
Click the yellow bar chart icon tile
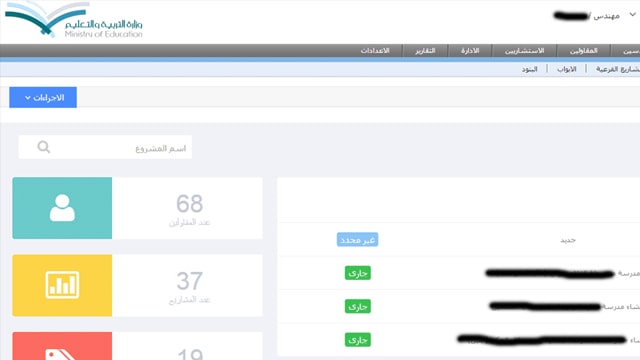(x=62, y=285)
